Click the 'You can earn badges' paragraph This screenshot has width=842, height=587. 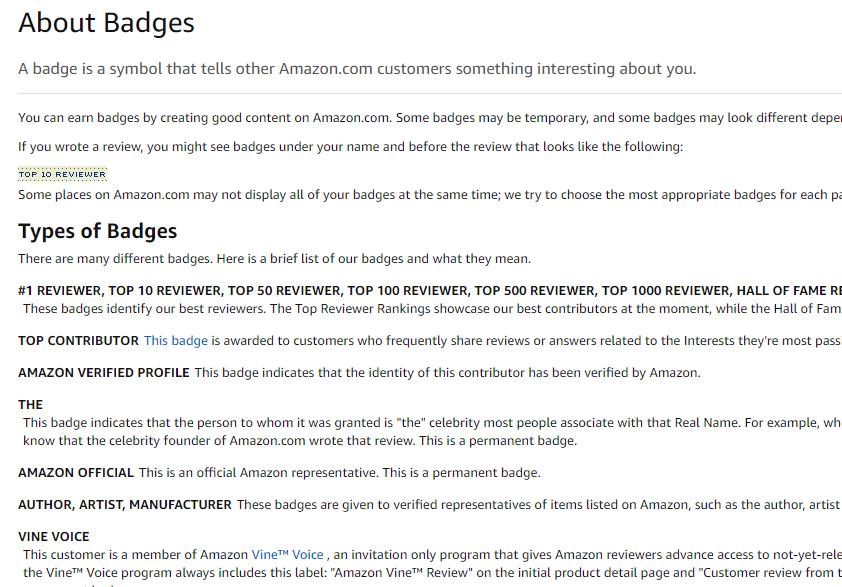click(430, 118)
